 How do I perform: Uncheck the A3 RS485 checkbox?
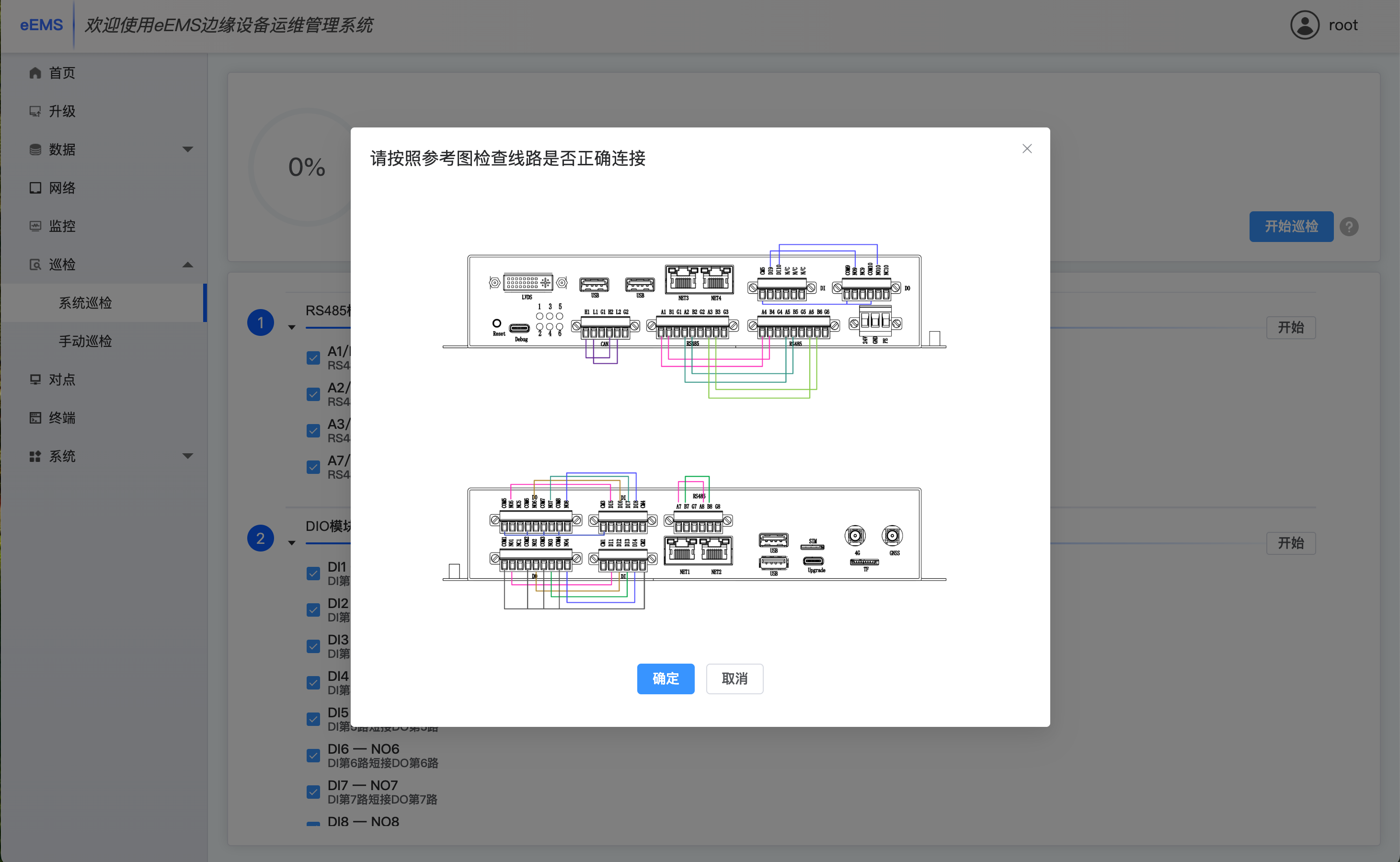tap(313, 430)
